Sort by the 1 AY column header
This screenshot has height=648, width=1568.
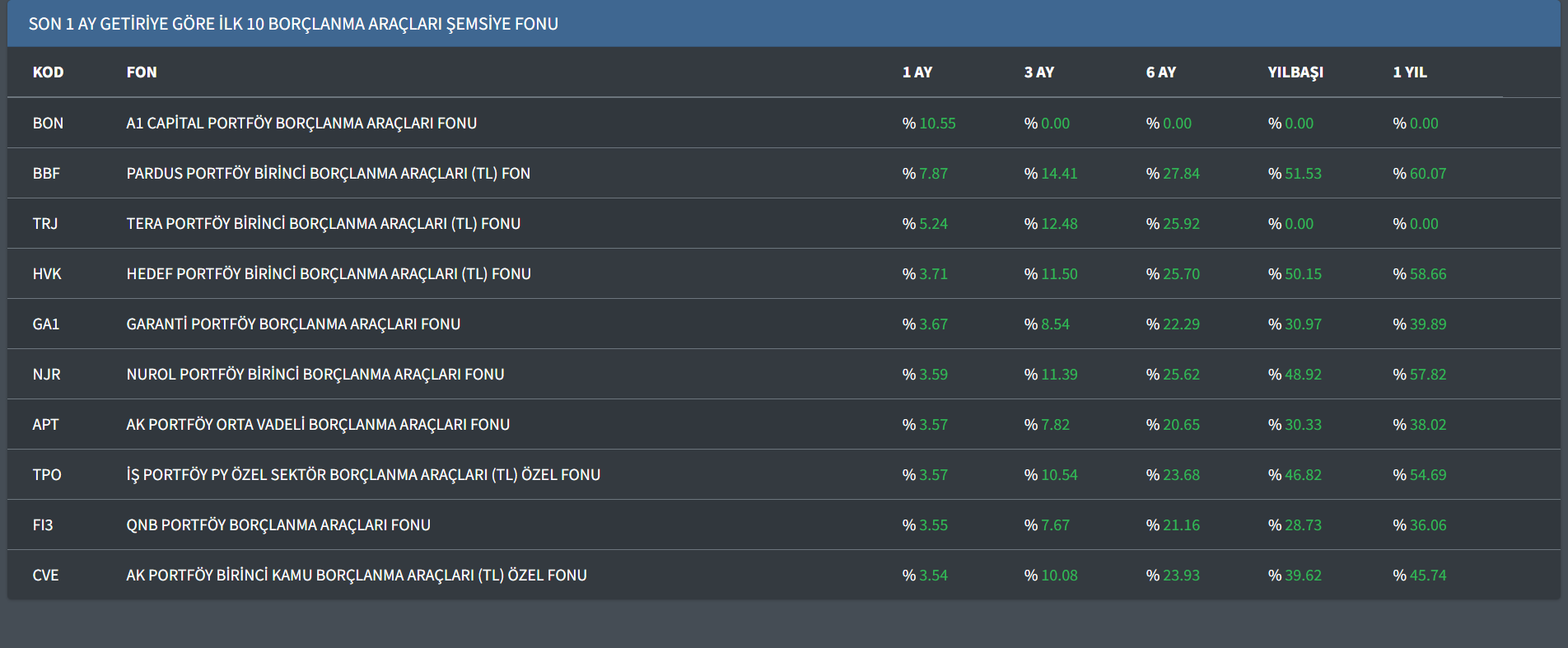pos(917,72)
